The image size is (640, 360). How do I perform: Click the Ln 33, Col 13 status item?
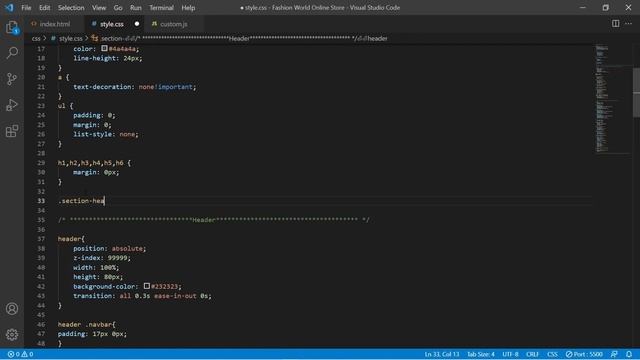click(442, 354)
